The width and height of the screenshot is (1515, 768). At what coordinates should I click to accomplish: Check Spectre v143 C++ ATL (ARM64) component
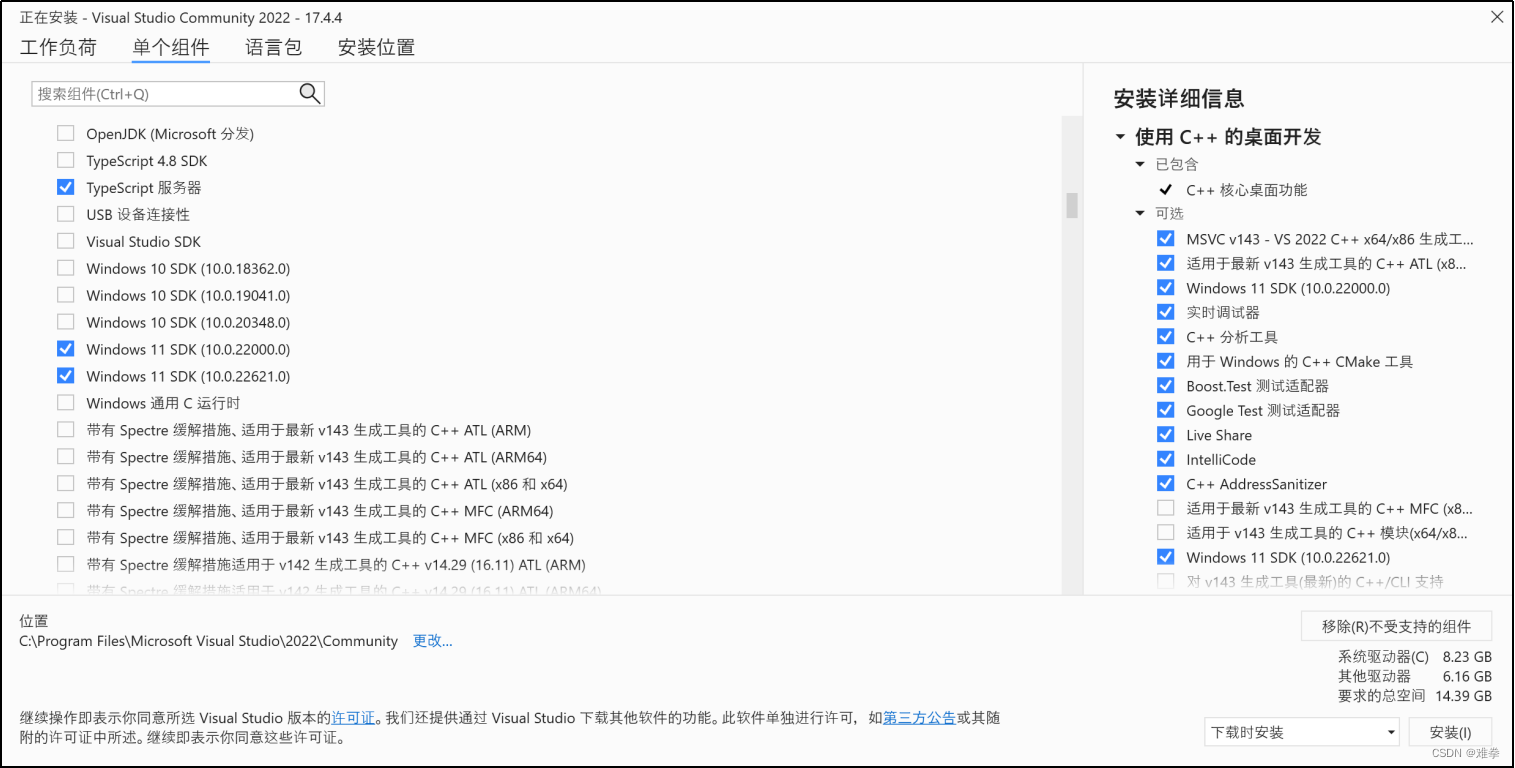coord(66,457)
